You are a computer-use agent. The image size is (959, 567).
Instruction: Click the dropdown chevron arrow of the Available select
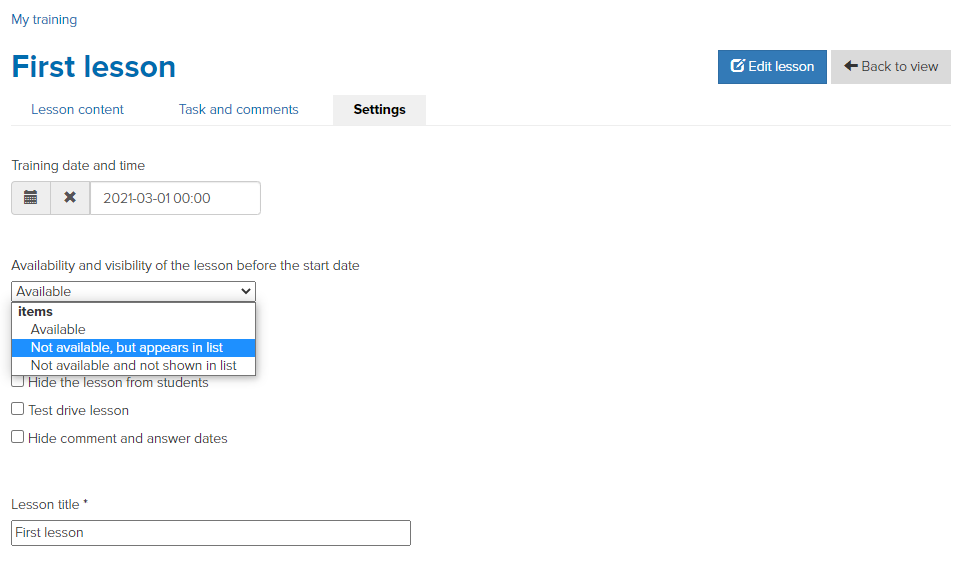click(246, 291)
